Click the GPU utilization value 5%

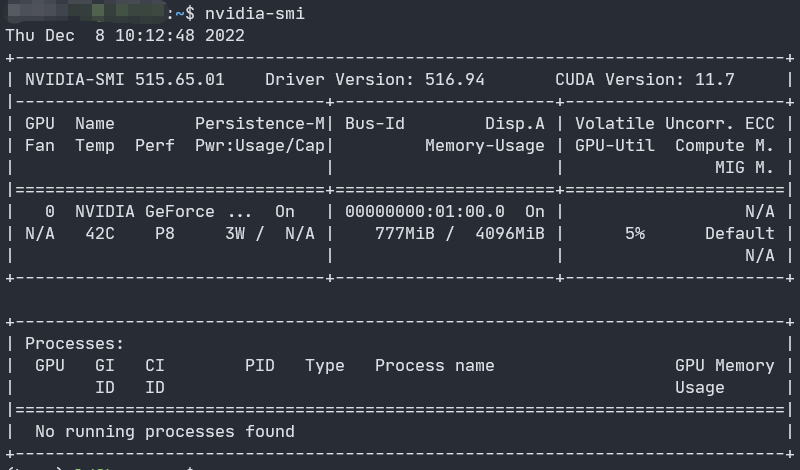(x=635, y=234)
